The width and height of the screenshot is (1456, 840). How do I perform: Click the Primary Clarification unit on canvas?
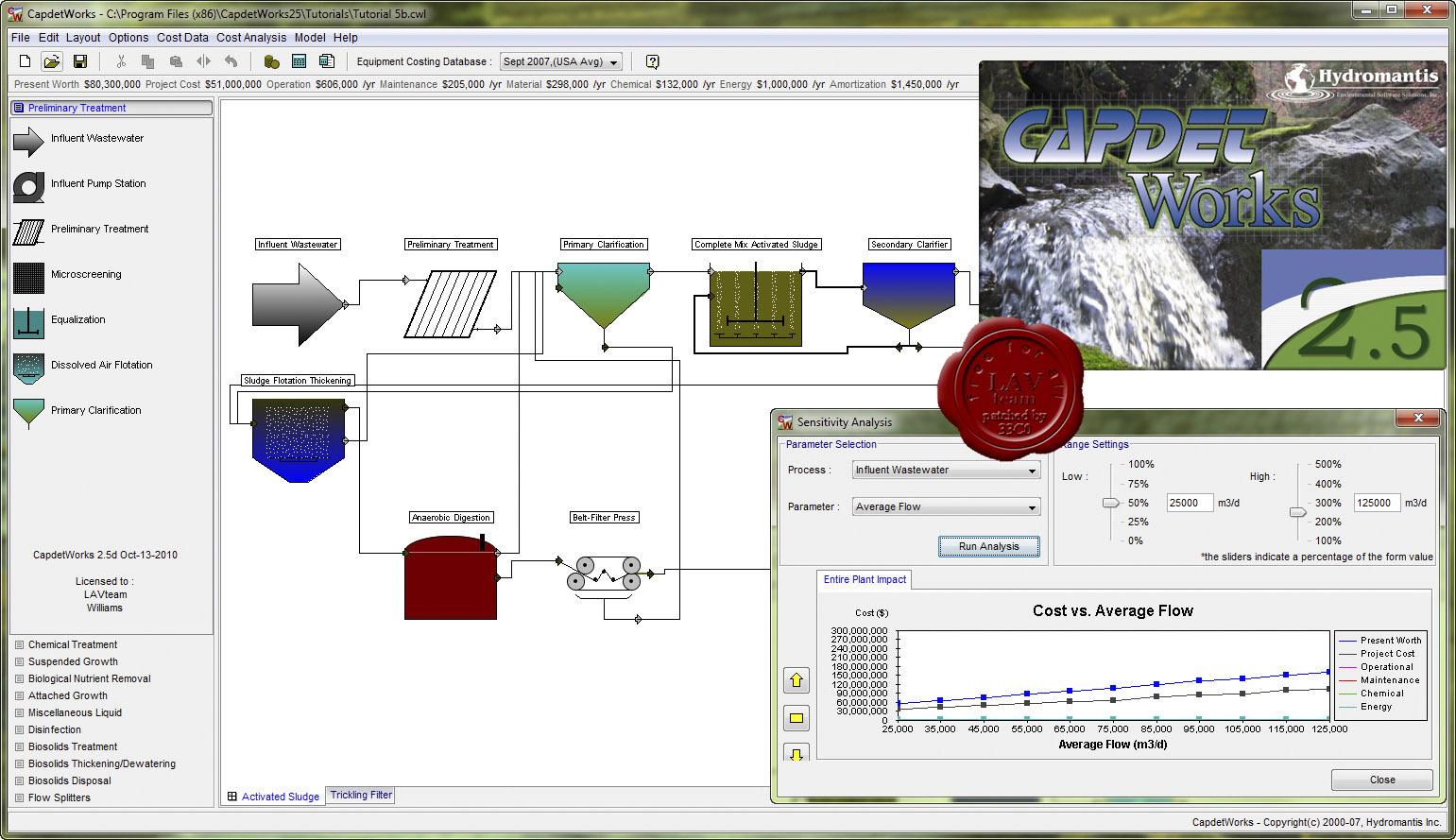coord(604,295)
